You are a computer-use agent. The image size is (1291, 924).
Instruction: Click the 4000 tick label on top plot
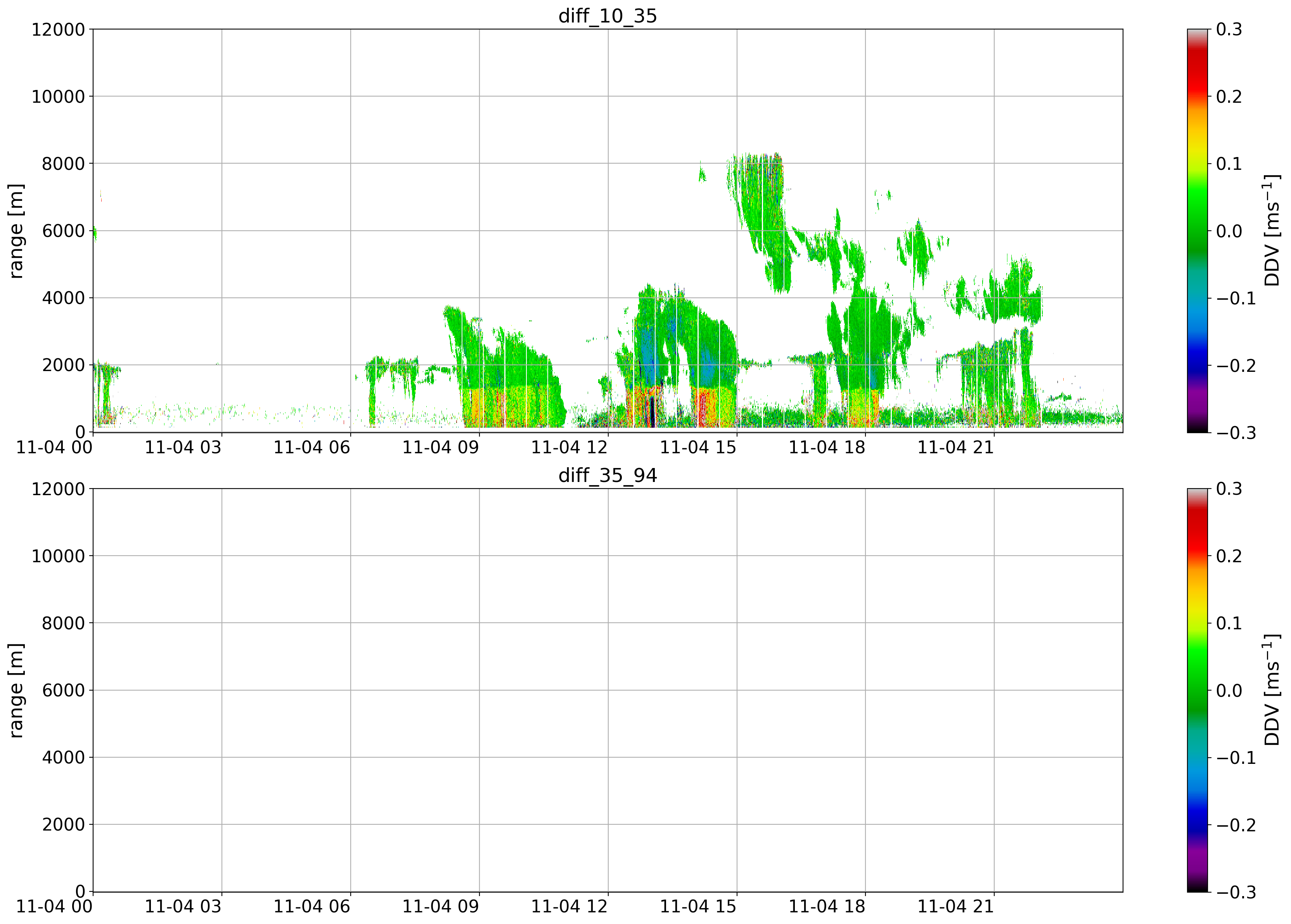tap(63, 298)
